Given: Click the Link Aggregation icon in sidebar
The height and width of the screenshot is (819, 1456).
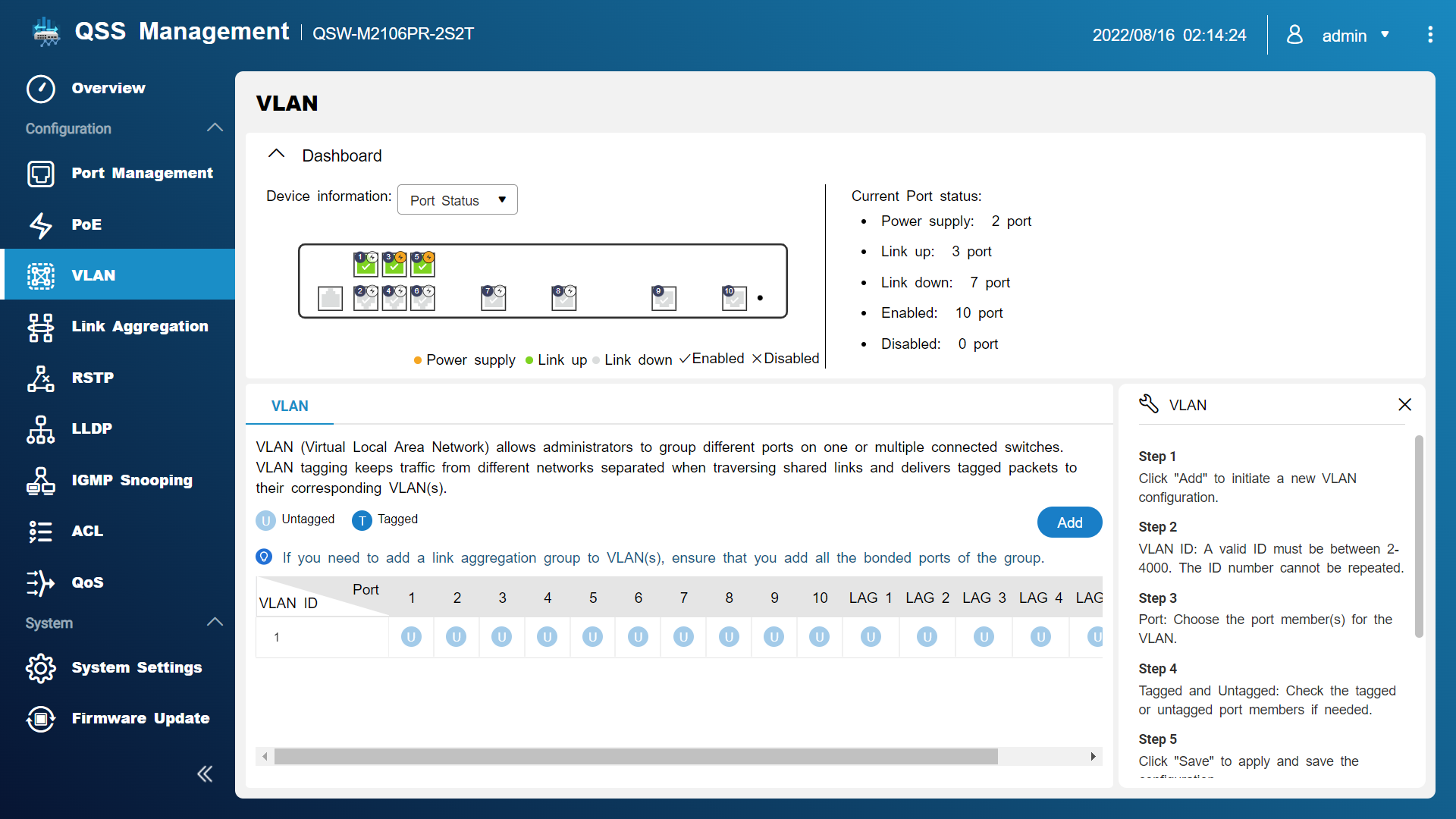Looking at the screenshot, I should pos(40,326).
